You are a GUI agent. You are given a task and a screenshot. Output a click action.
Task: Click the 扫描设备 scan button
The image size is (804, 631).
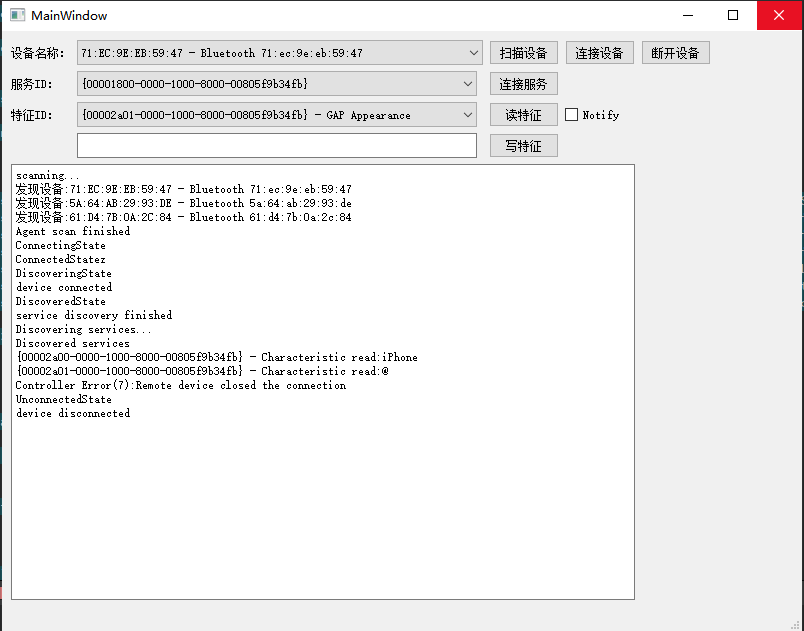point(523,53)
